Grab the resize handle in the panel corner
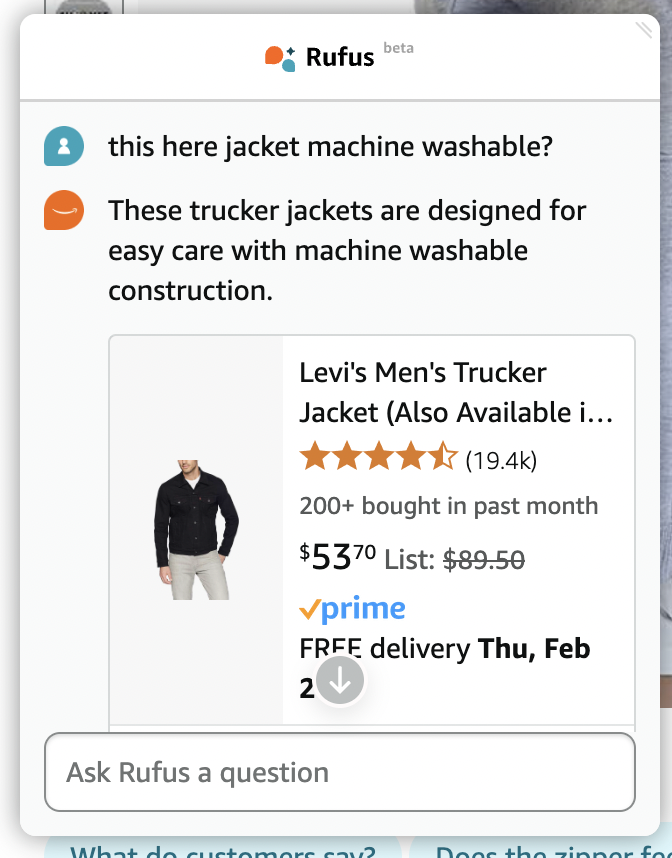Screen dimensions: 672x858 643,31
